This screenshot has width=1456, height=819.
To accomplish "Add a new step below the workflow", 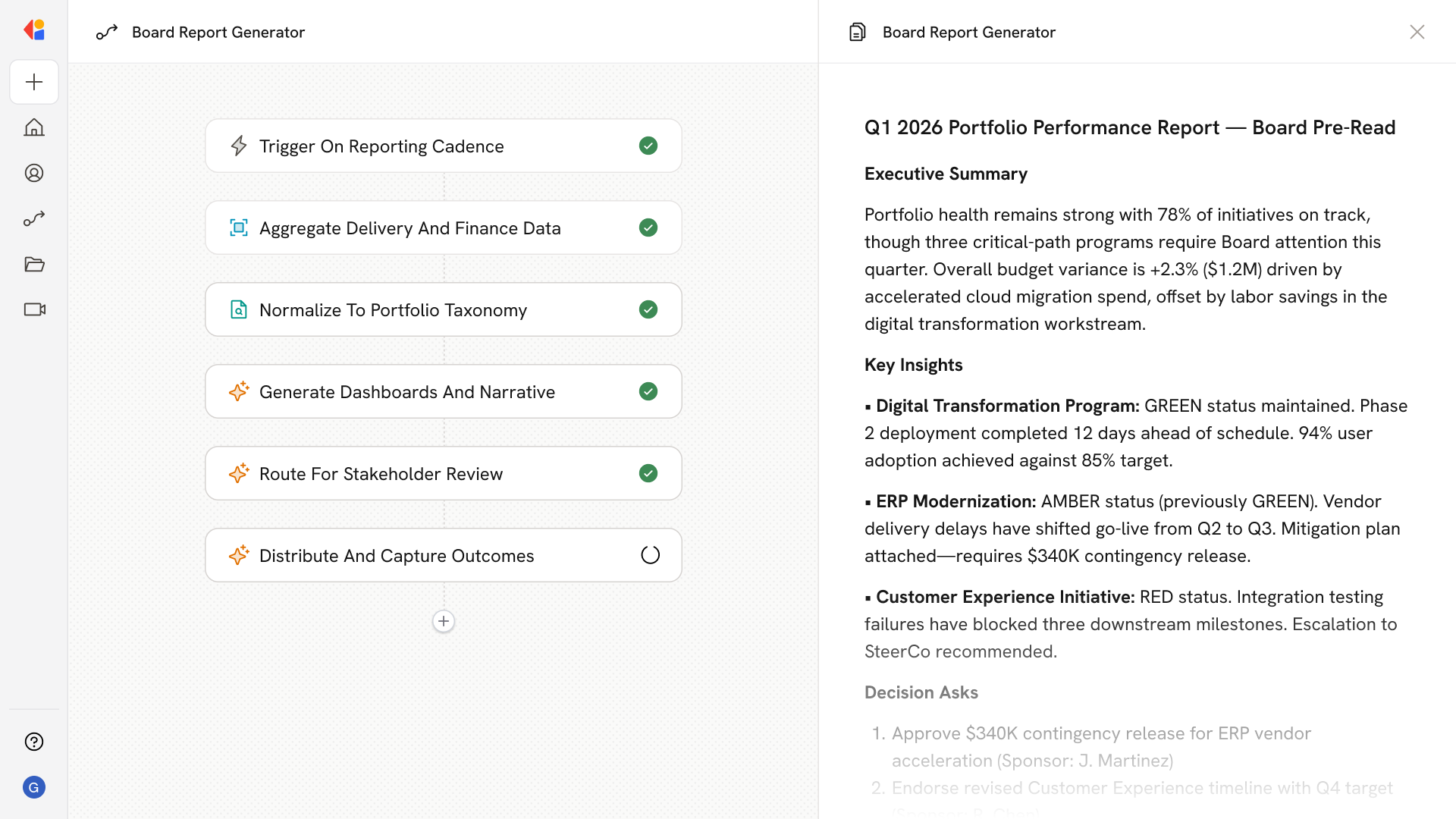I will 444,621.
